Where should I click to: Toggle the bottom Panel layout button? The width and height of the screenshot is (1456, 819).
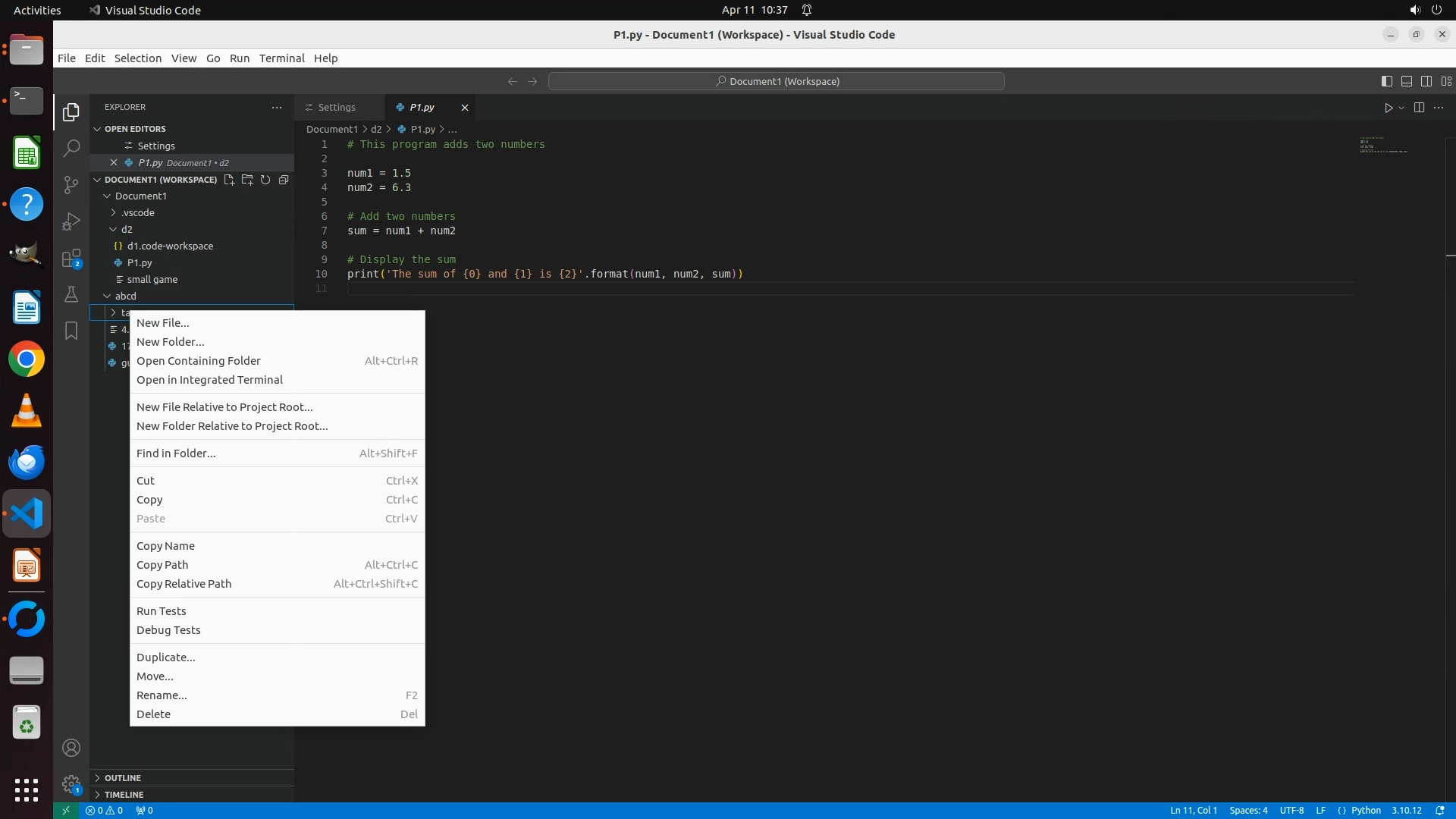[x=1407, y=81]
